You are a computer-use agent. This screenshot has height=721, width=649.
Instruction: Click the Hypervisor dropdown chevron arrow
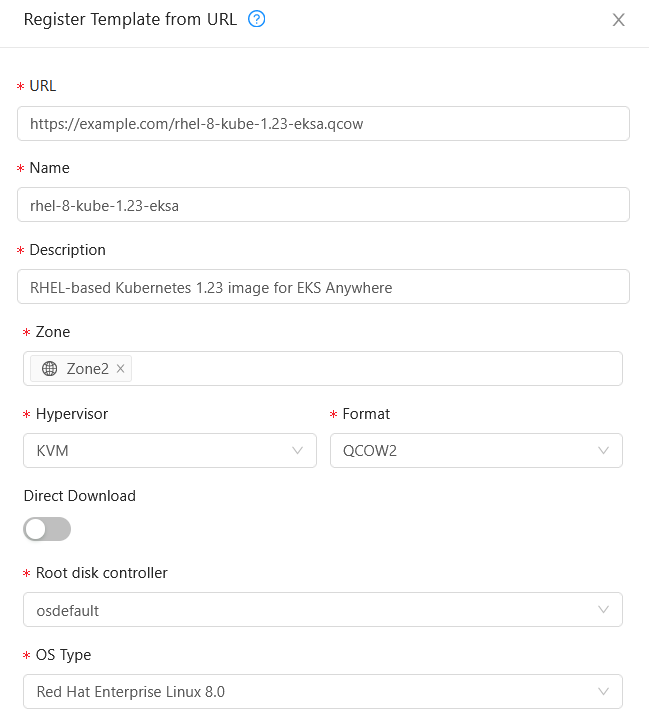(x=298, y=451)
